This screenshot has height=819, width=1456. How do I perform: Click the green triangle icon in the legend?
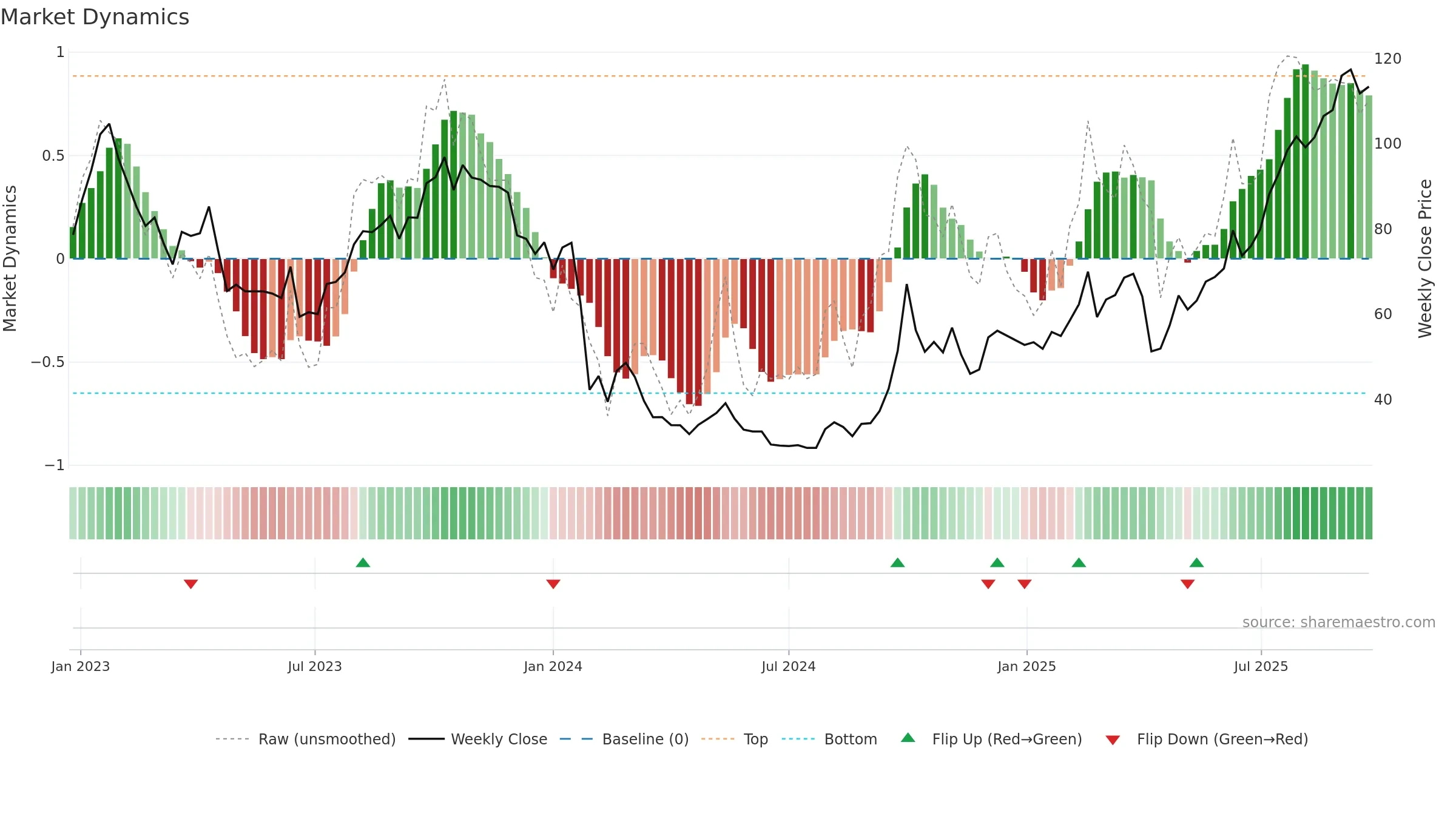tap(908, 738)
